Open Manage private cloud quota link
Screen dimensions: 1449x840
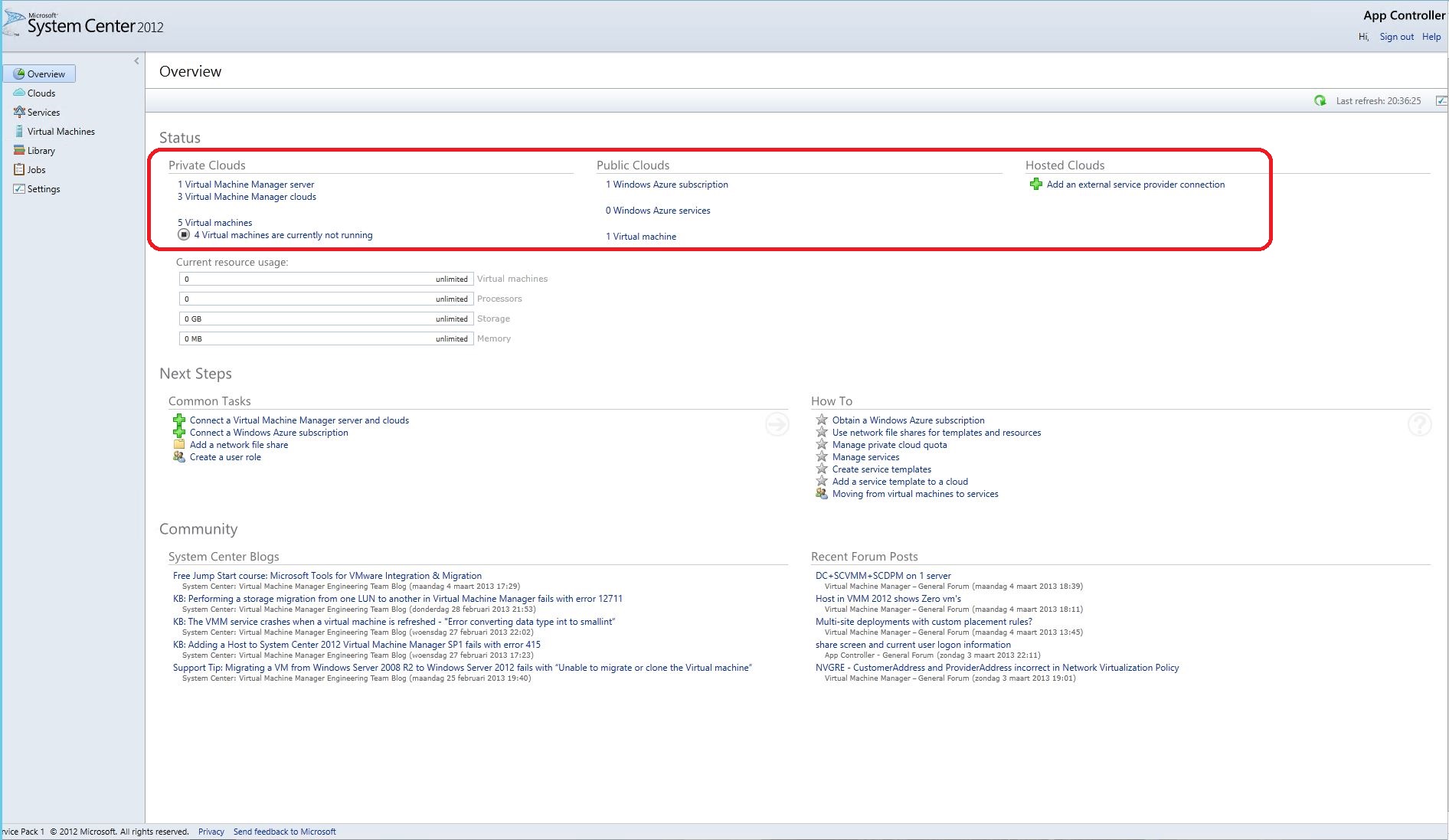pyautogui.click(x=889, y=444)
